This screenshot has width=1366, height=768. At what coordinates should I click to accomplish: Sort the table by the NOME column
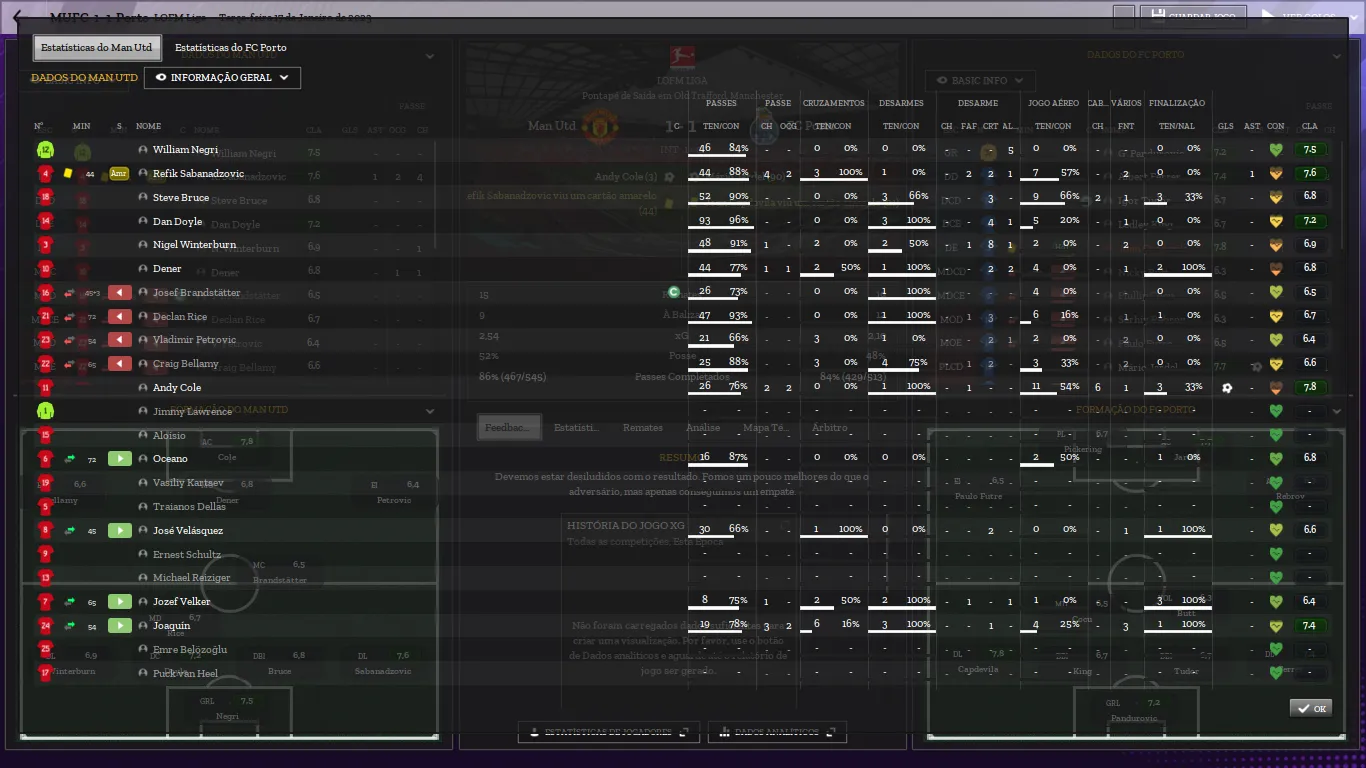point(148,127)
